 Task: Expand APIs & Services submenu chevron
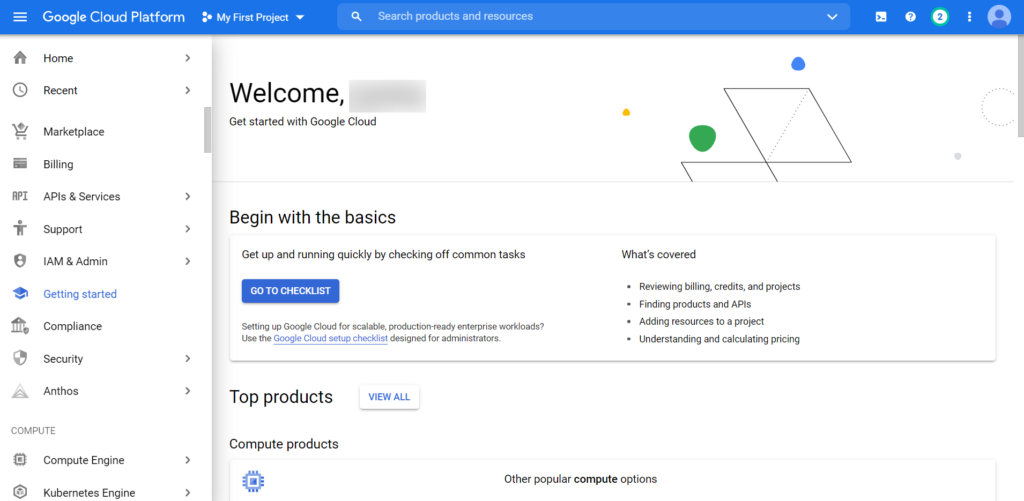188,197
